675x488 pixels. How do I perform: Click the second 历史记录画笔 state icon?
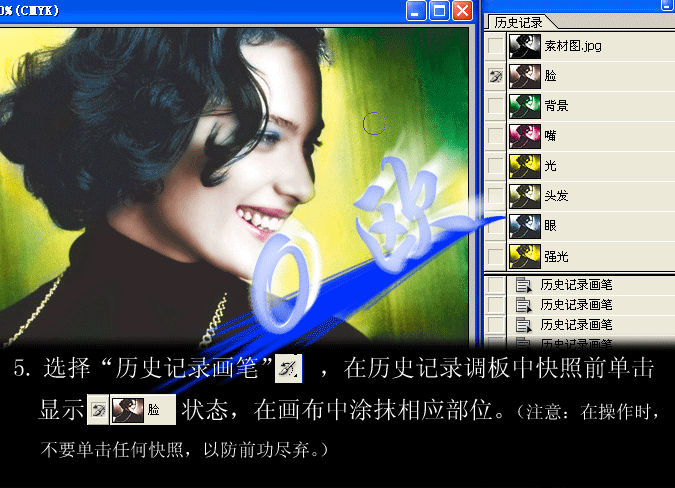[523, 305]
